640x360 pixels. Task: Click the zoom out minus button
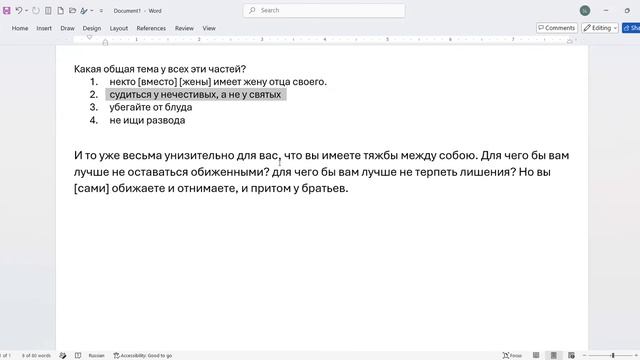pyautogui.click(x=585, y=356)
